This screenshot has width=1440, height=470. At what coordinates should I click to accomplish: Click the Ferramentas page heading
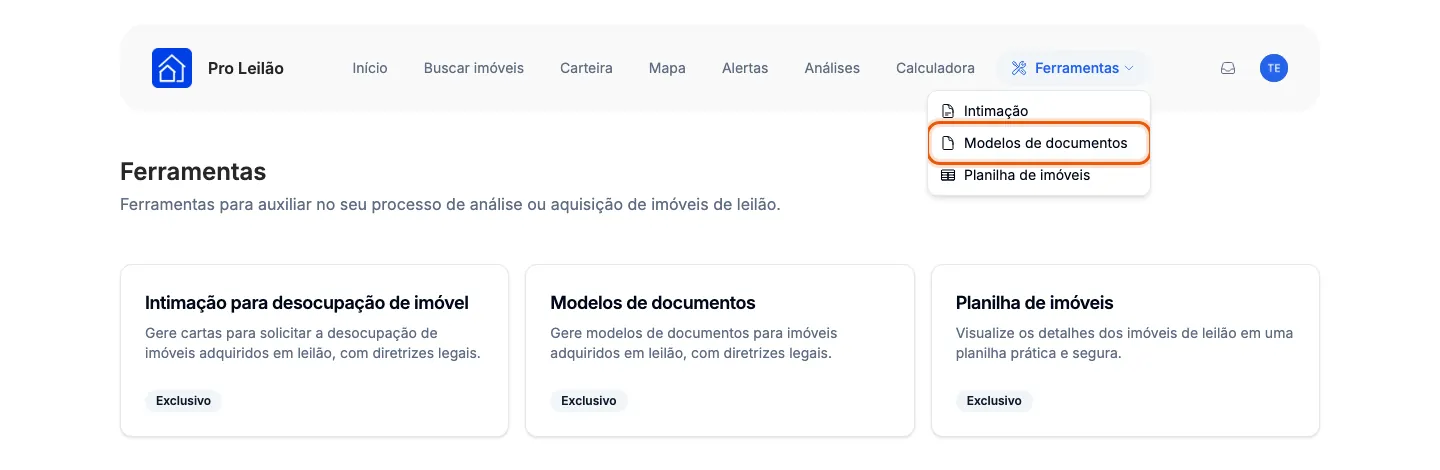point(193,171)
